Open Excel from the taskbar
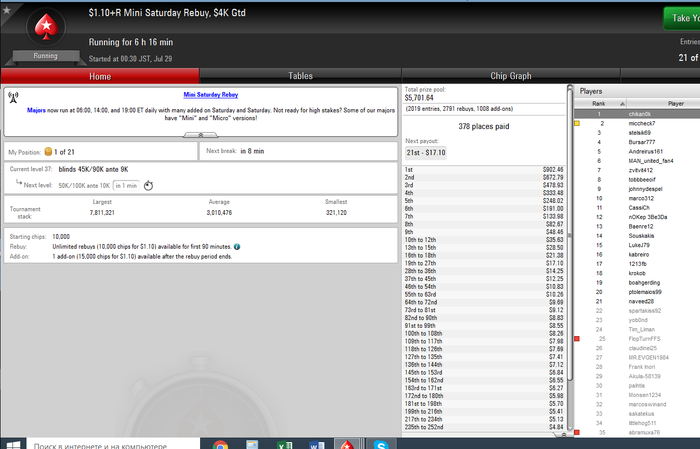This screenshot has width=700, height=449. (x=284, y=445)
